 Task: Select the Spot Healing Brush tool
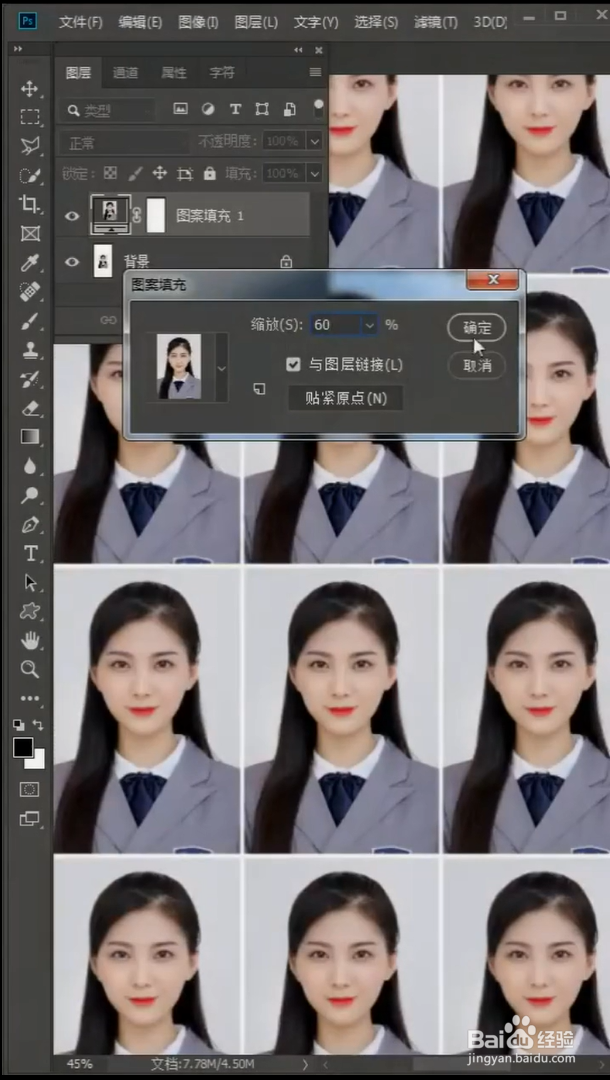pyautogui.click(x=30, y=291)
